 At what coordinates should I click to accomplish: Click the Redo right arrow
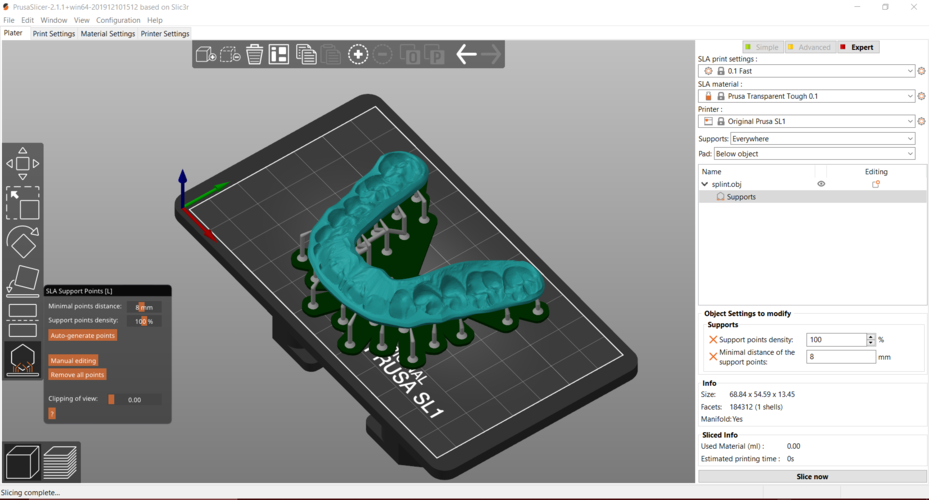[x=491, y=55]
